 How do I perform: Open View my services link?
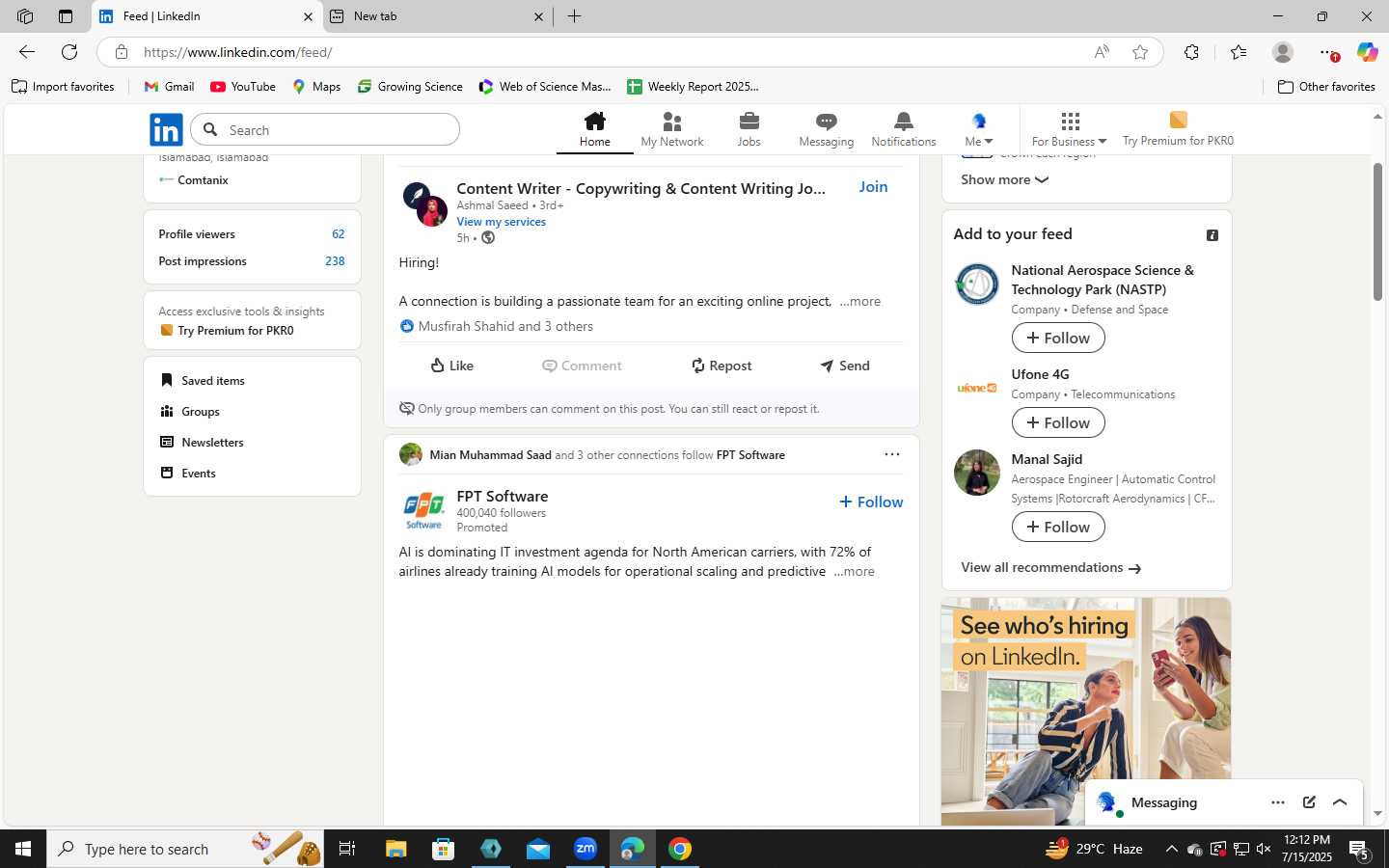(x=501, y=222)
